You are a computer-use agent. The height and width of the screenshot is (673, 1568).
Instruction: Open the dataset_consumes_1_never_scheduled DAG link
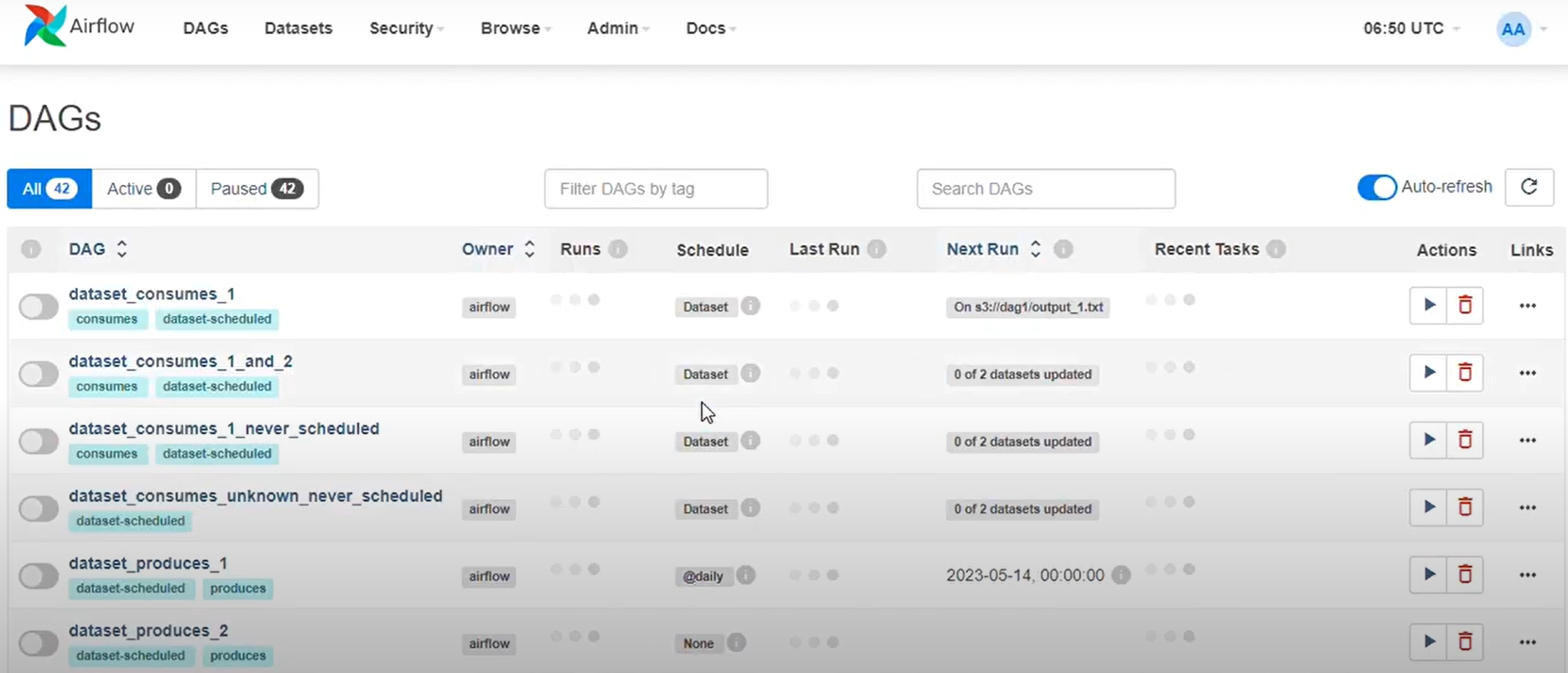(224, 428)
